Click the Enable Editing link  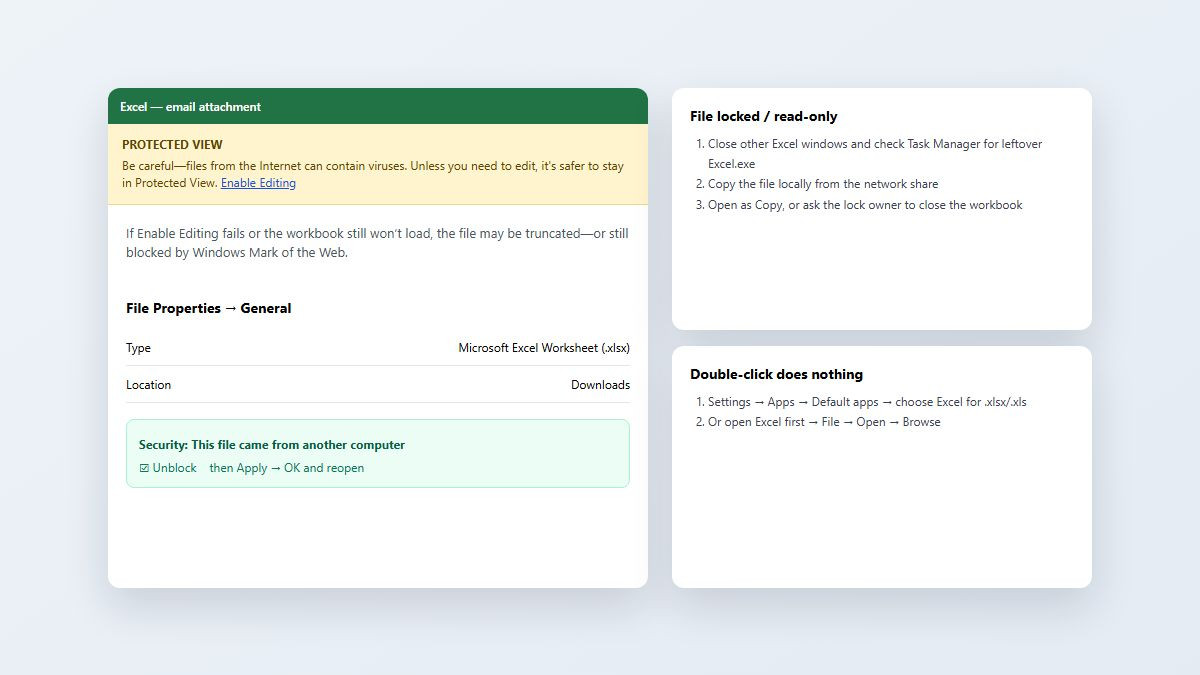click(258, 183)
